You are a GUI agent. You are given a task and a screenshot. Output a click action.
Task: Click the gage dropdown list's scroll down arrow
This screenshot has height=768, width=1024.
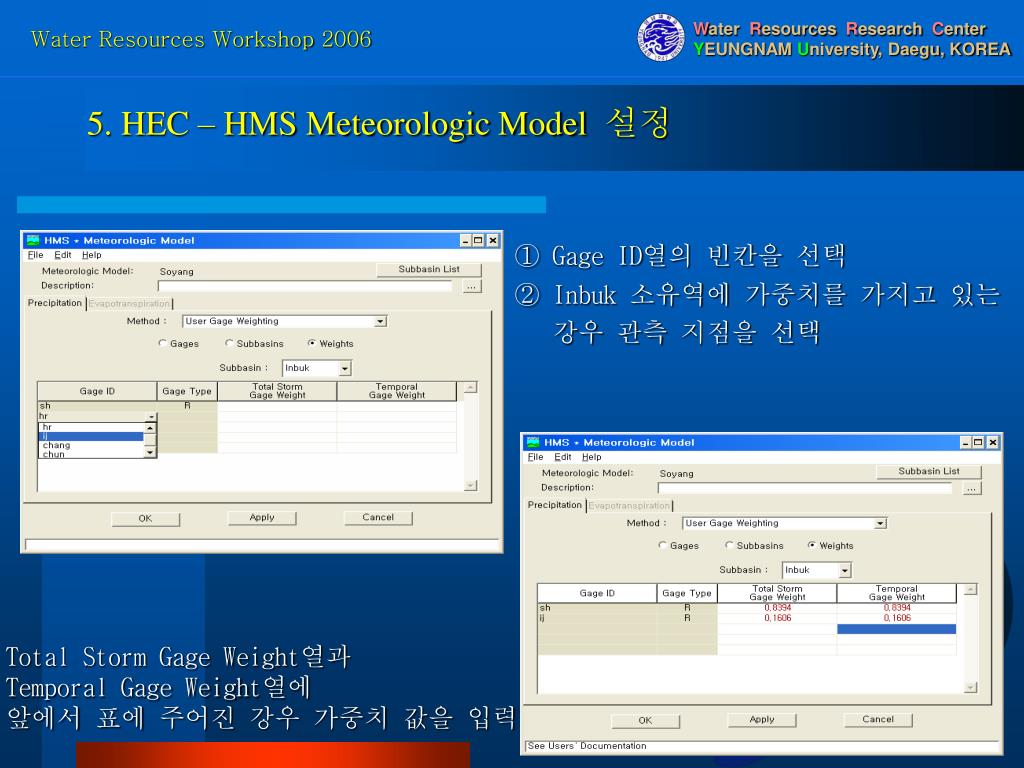(x=150, y=452)
